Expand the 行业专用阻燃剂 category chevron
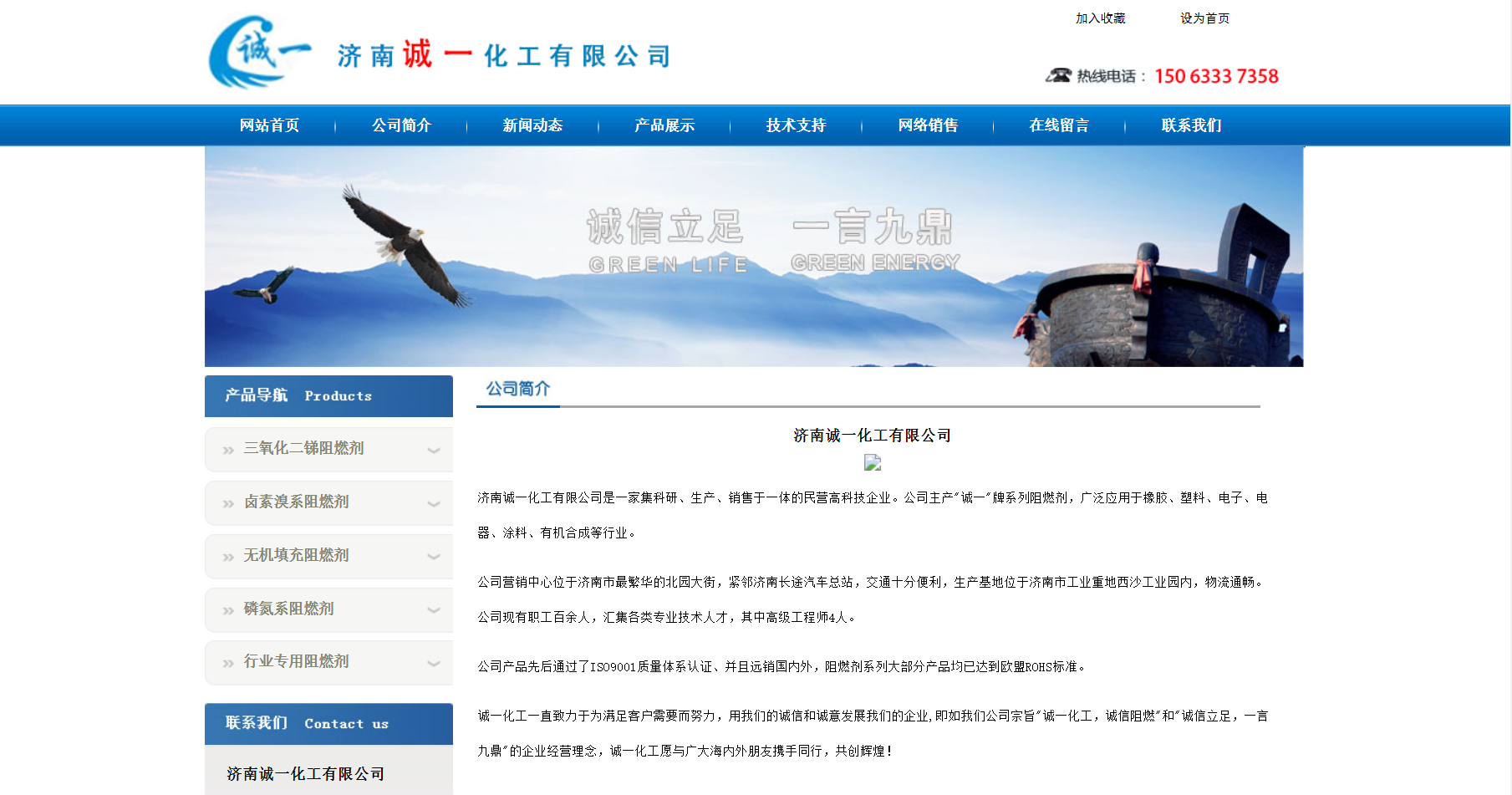The image size is (1512, 795). [434, 664]
